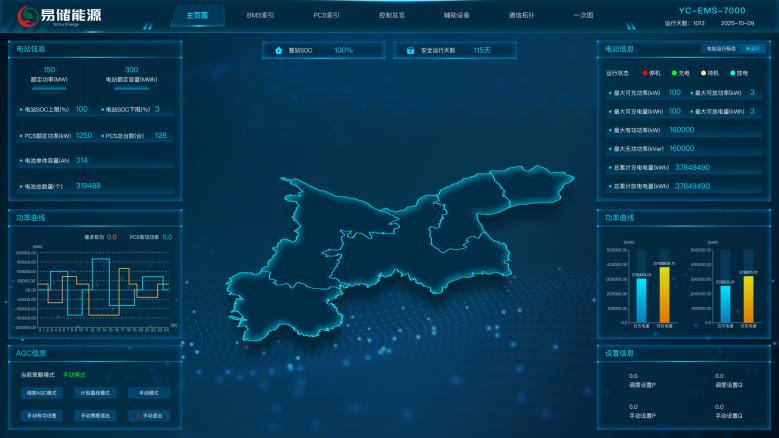
Task: Click the PCS有功功率 legend value
Action: tap(167, 237)
